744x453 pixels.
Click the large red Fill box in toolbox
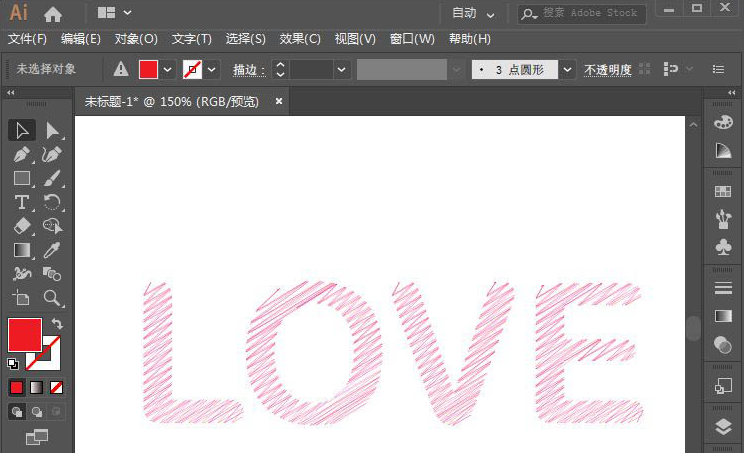tap(25, 335)
